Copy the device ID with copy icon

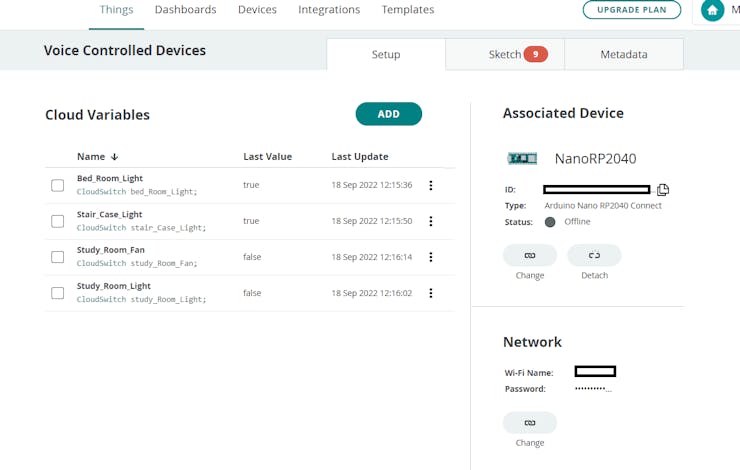point(662,189)
